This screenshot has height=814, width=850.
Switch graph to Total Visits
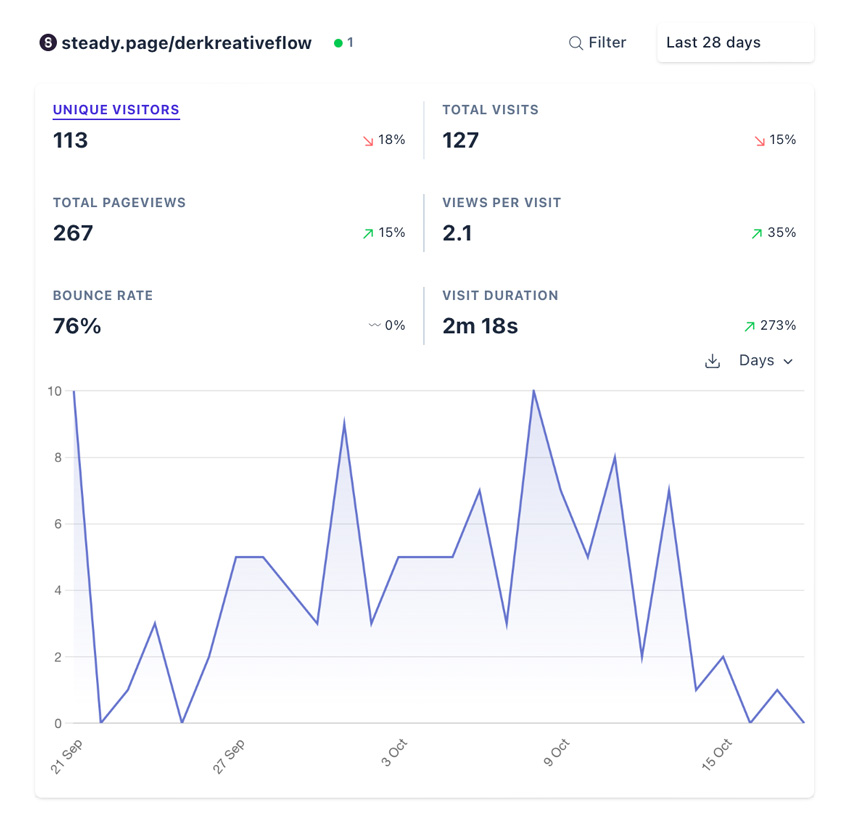pos(490,110)
